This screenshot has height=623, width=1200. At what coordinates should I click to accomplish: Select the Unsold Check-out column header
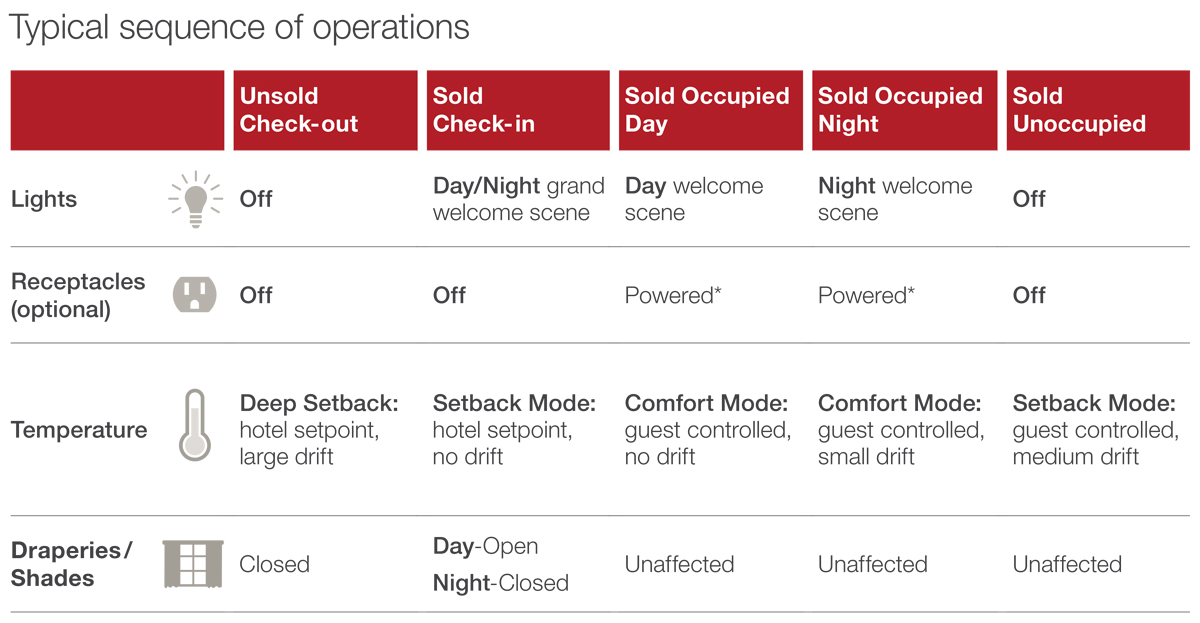point(325,110)
